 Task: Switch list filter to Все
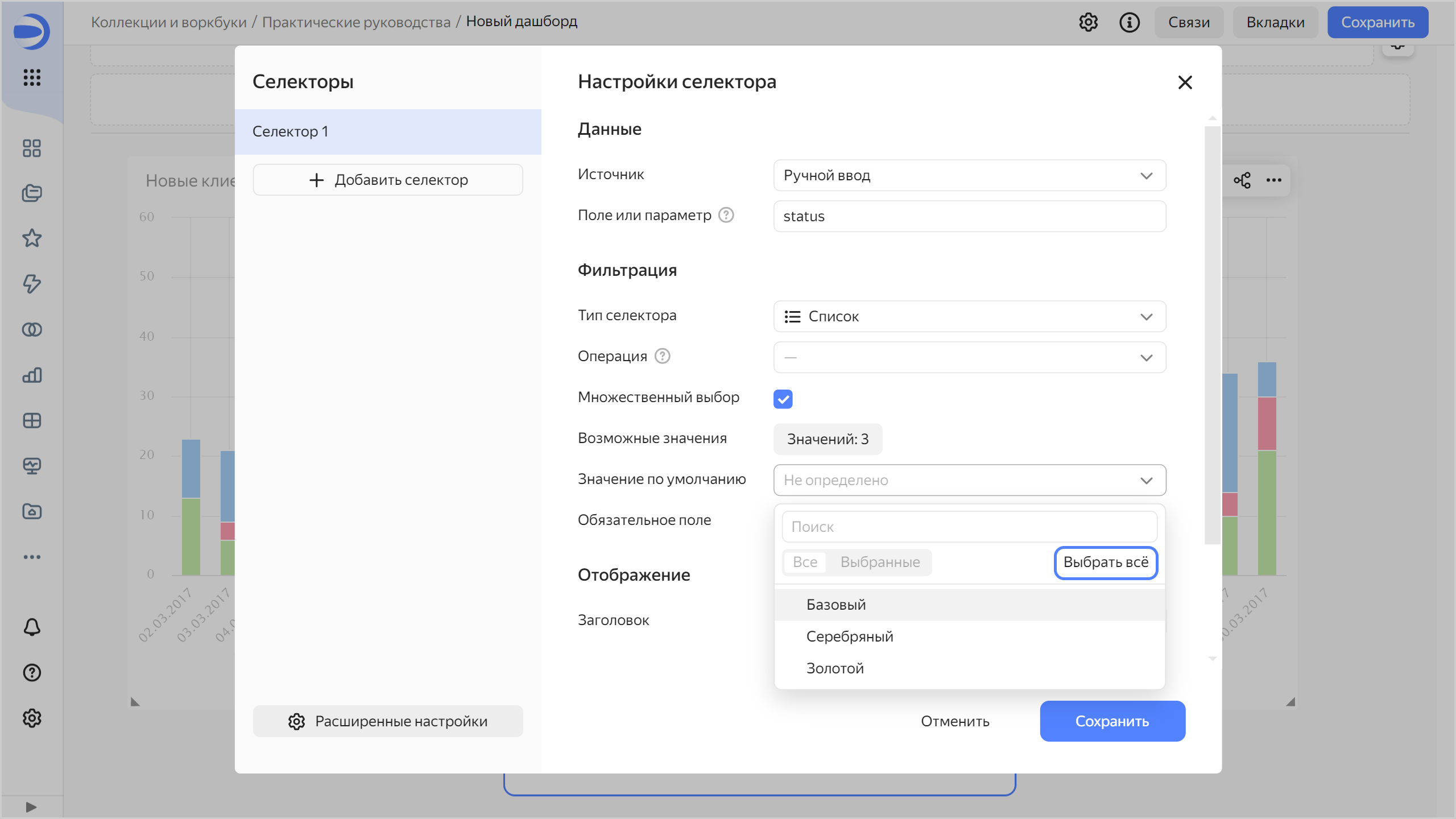[x=805, y=562]
